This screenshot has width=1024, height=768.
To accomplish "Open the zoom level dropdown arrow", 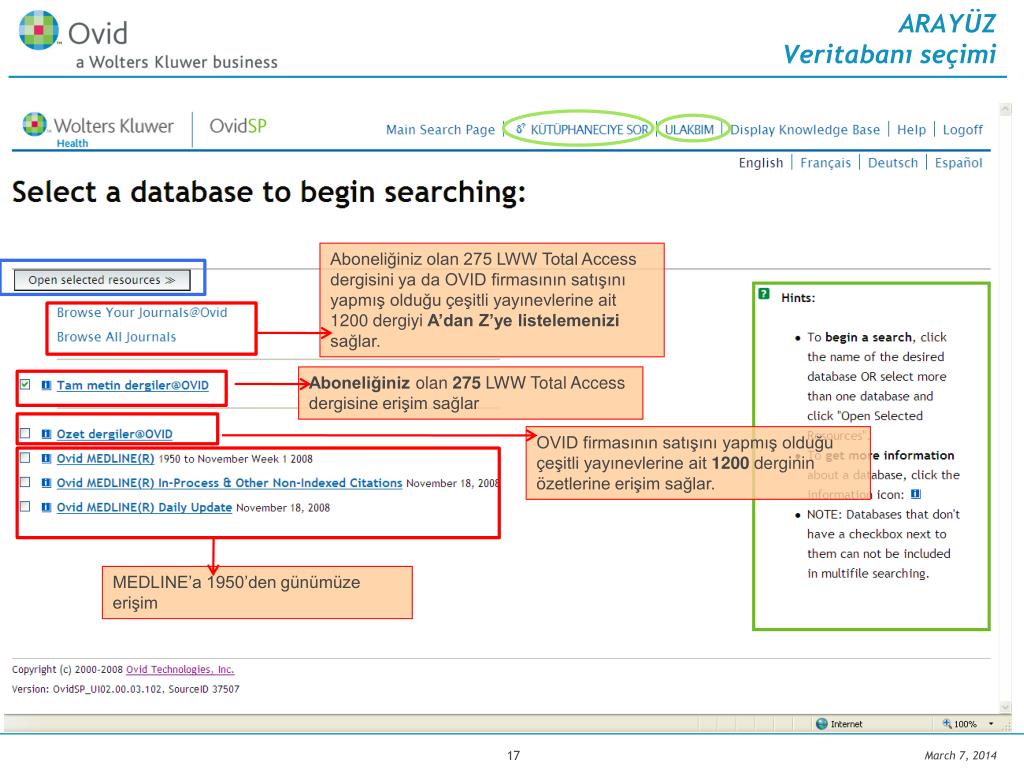I will [x=991, y=724].
